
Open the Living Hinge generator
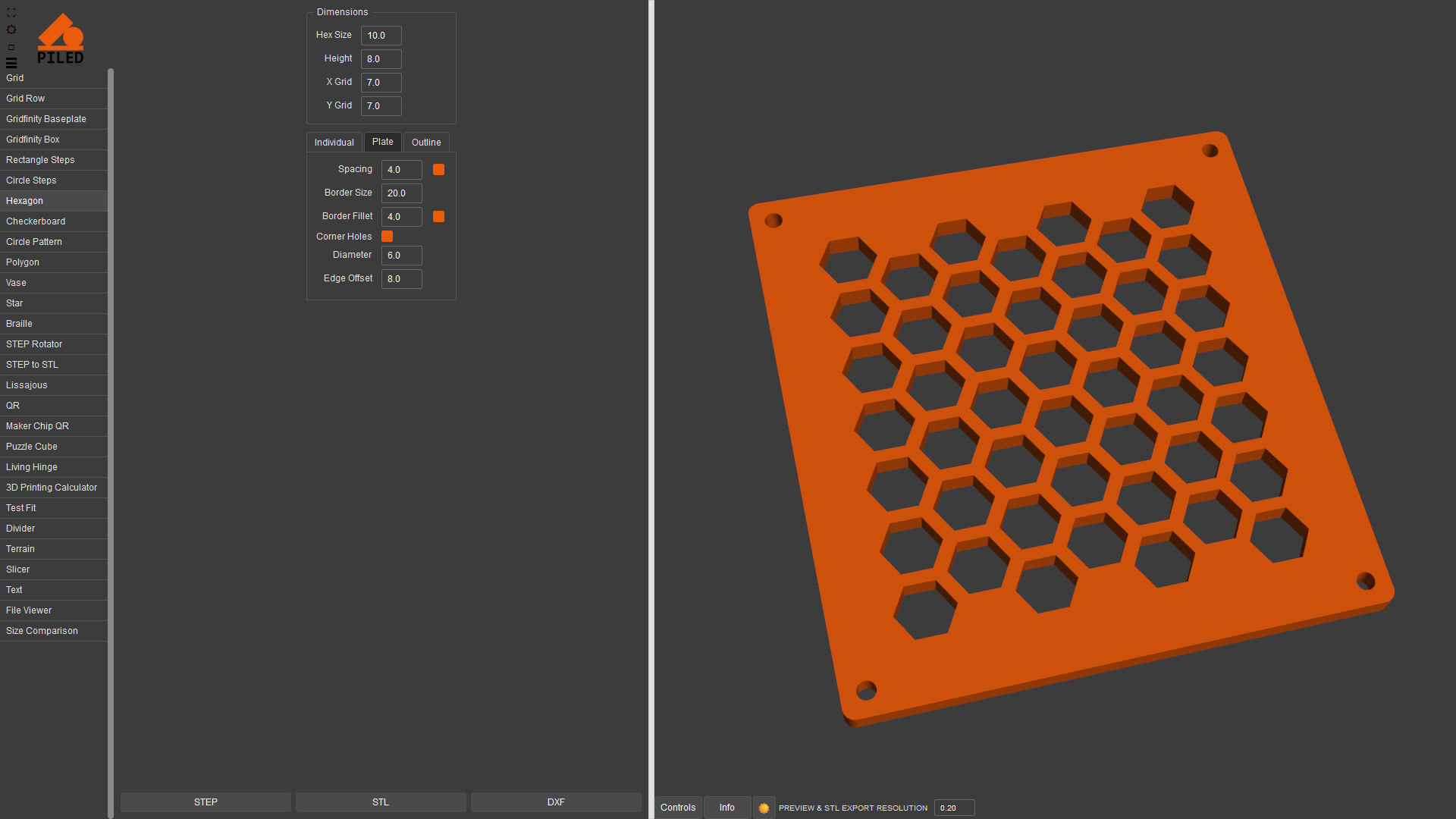click(x=32, y=467)
